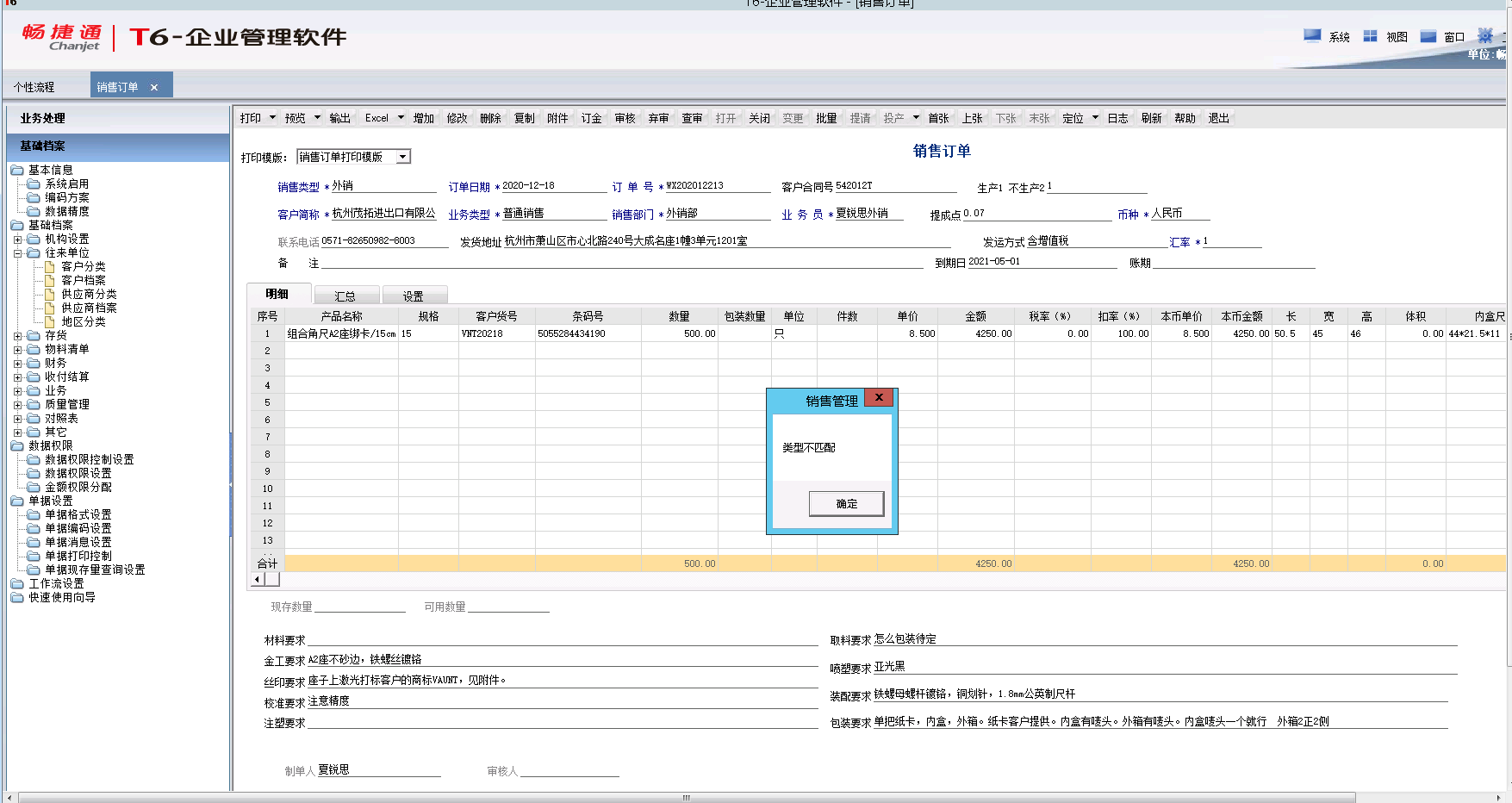Expand the 物料清单 tree node
Image resolution: width=1512 pixels, height=803 pixels.
click(17, 349)
